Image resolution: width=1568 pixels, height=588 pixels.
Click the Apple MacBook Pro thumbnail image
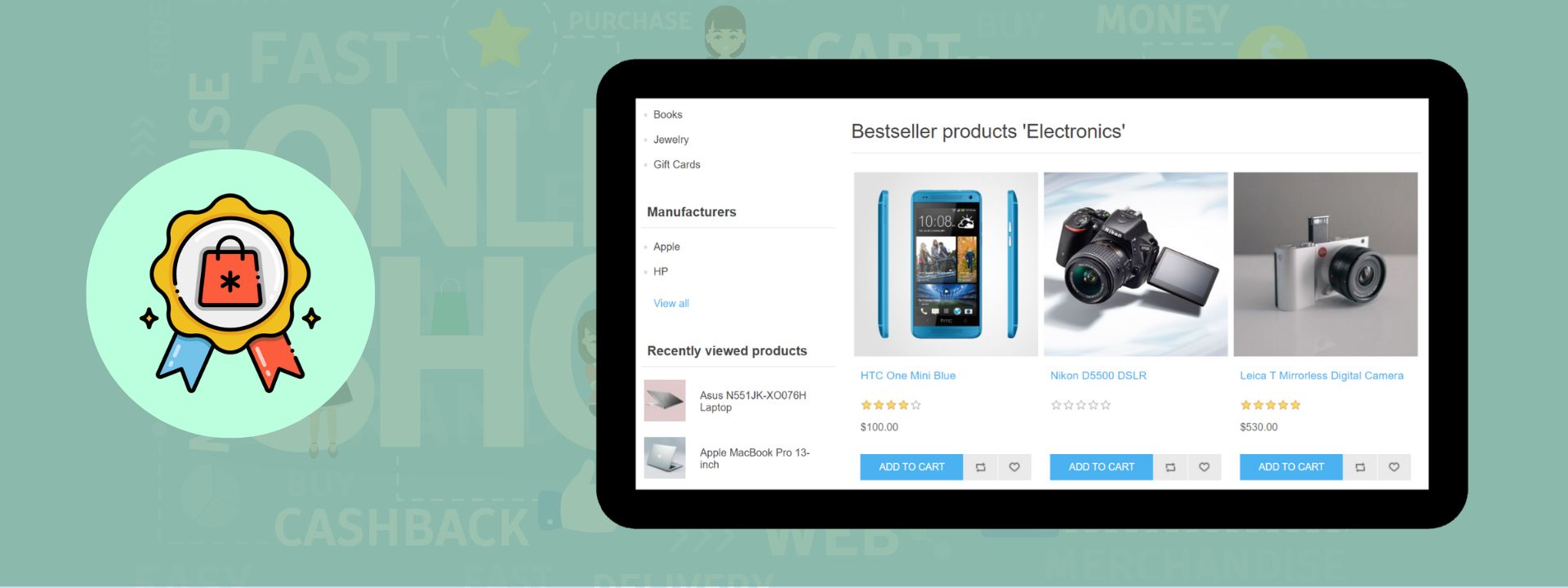pos(665,457)
